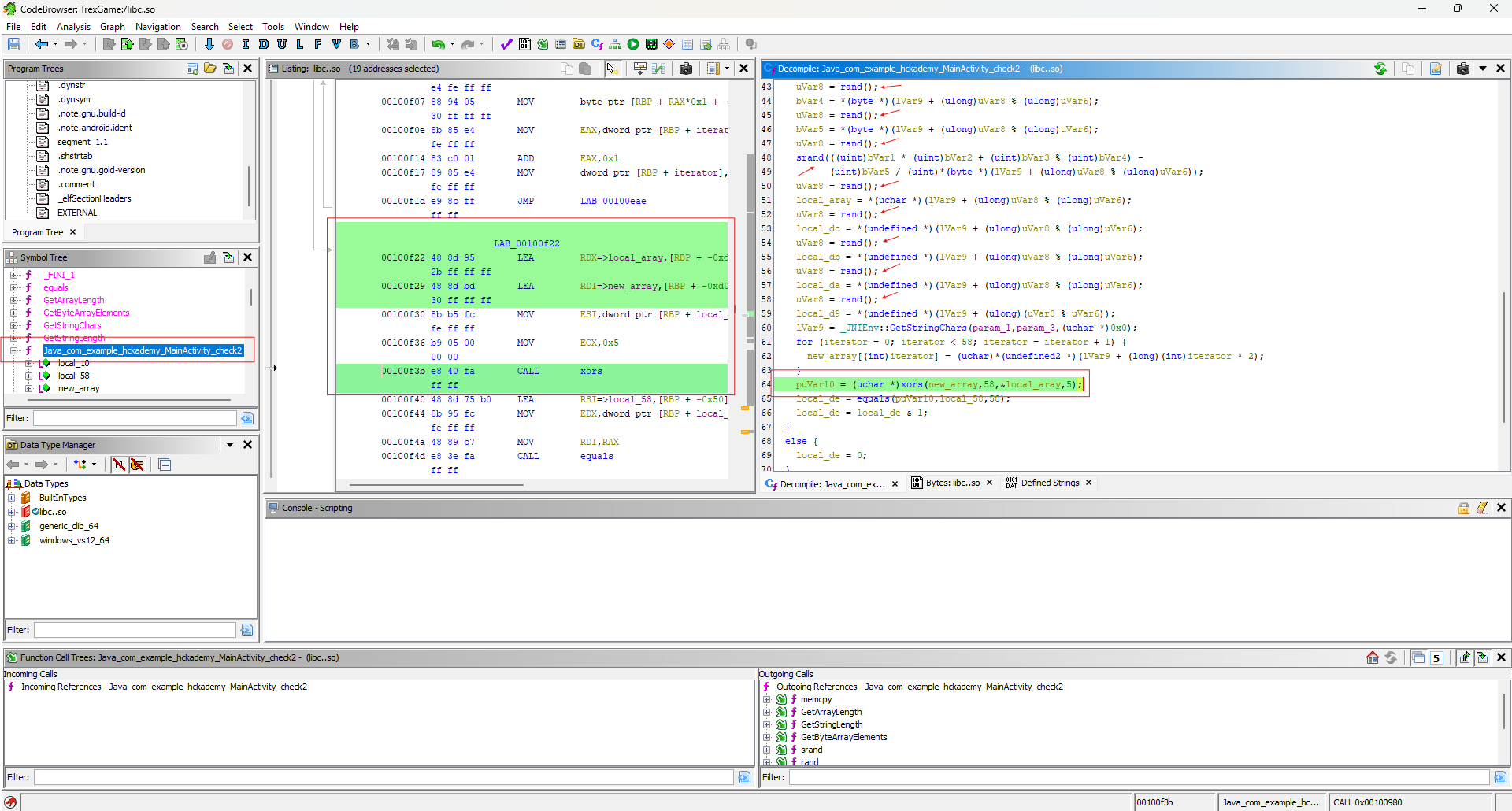Collapse the Java_com_example_hckademy_MainActivity_check2 node
The width and height of the screenshot is (1512, 811).
[x=13, y=350]
